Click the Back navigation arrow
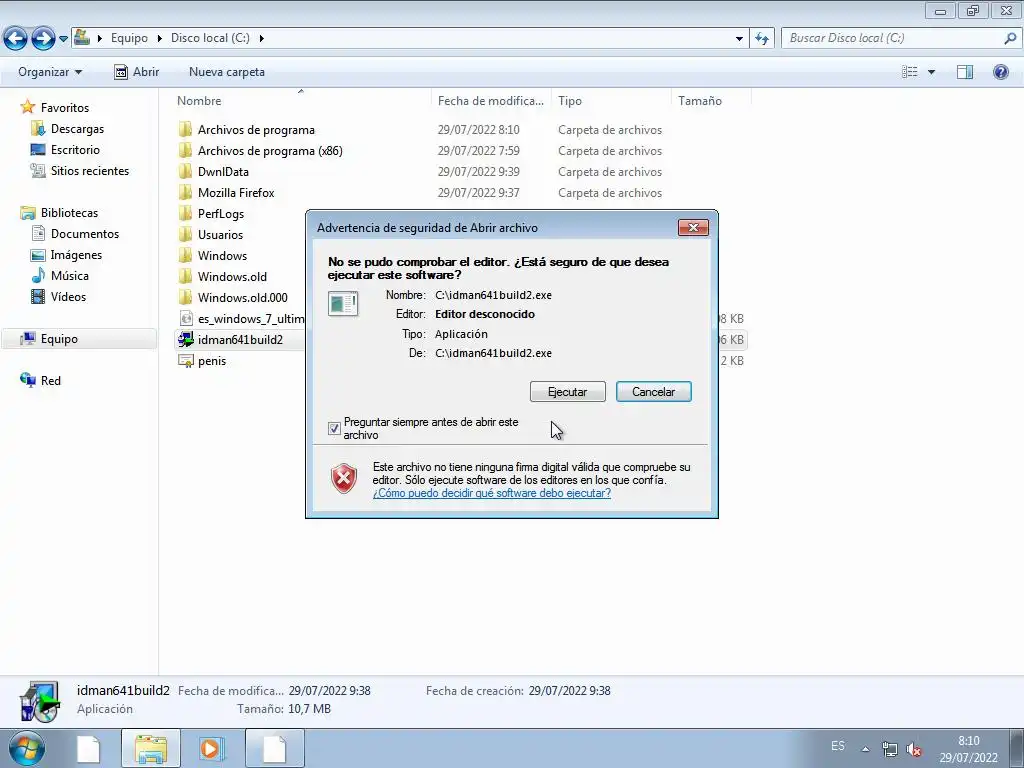1024x768 pixels. coord(15,39)
